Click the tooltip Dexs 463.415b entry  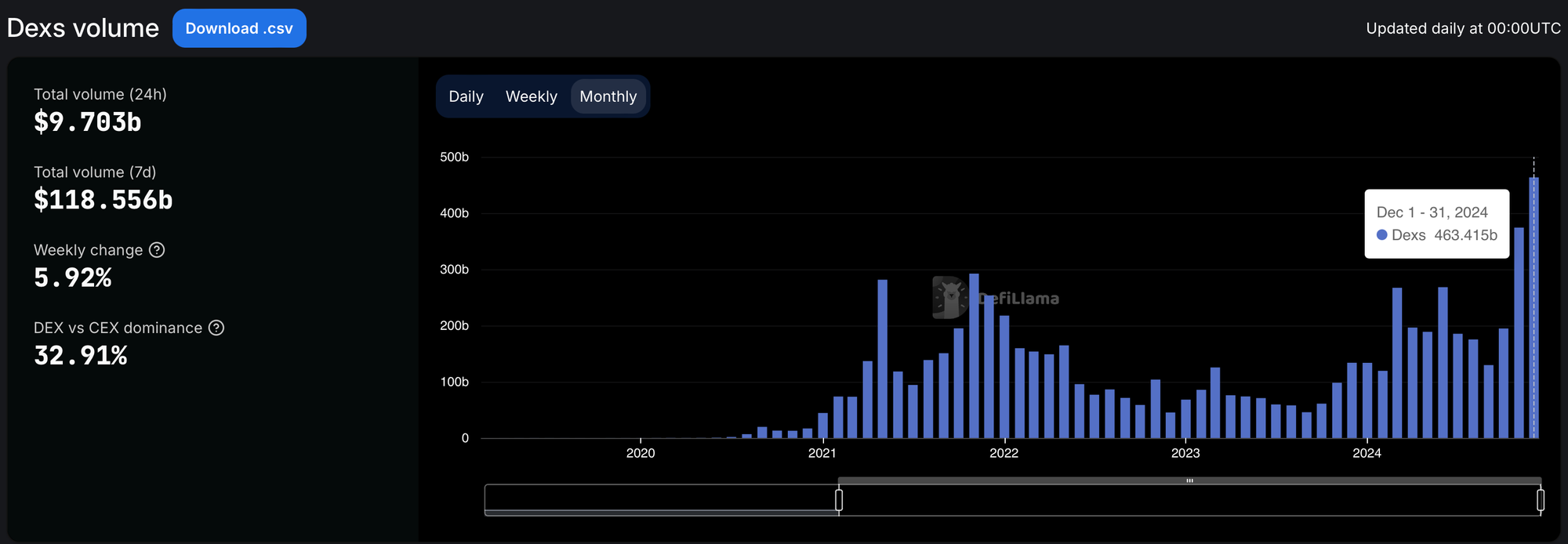(x=1437, y=235)
